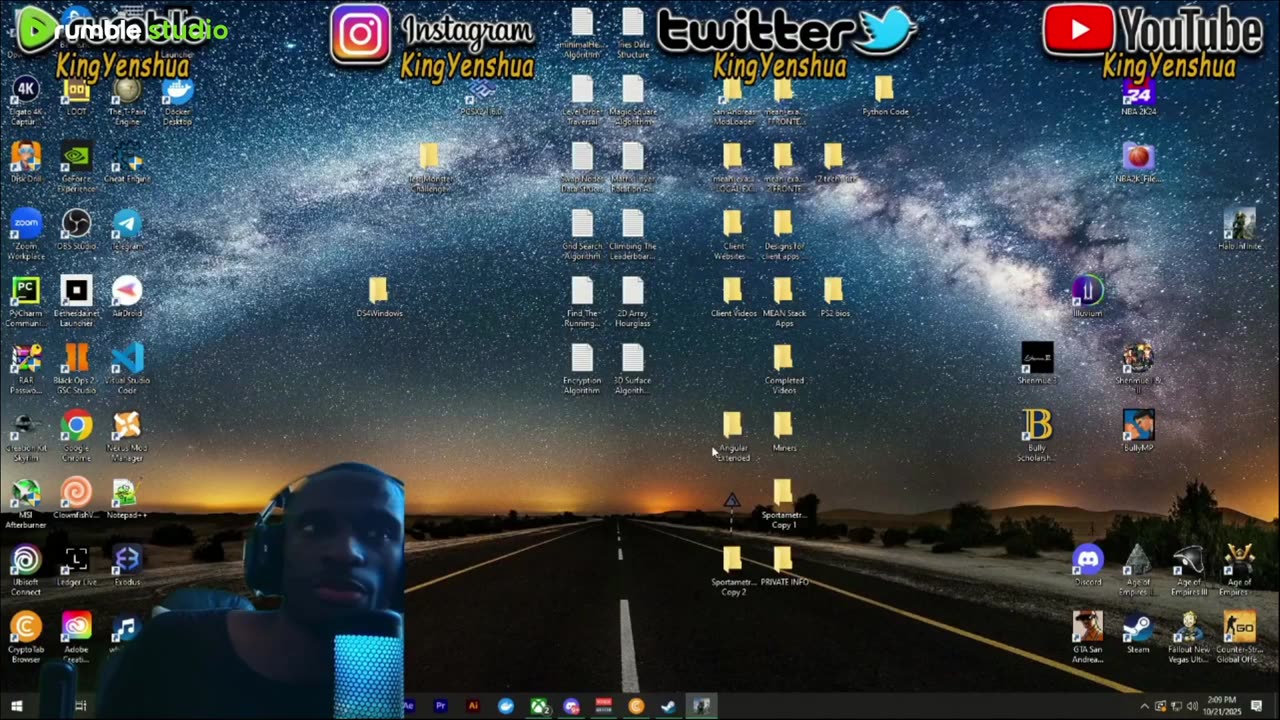Click the Nexus Mod Manager icon

tap(127, 436)
